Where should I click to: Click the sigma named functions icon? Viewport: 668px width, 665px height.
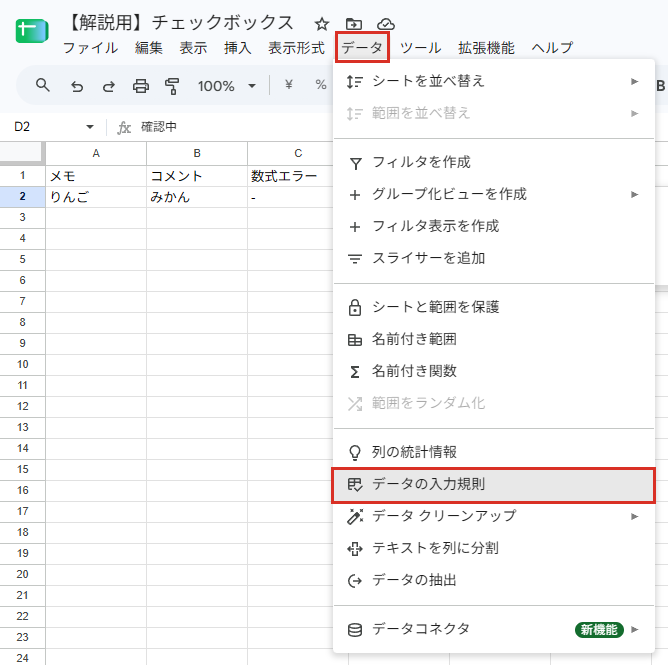(x=354, y=372)
